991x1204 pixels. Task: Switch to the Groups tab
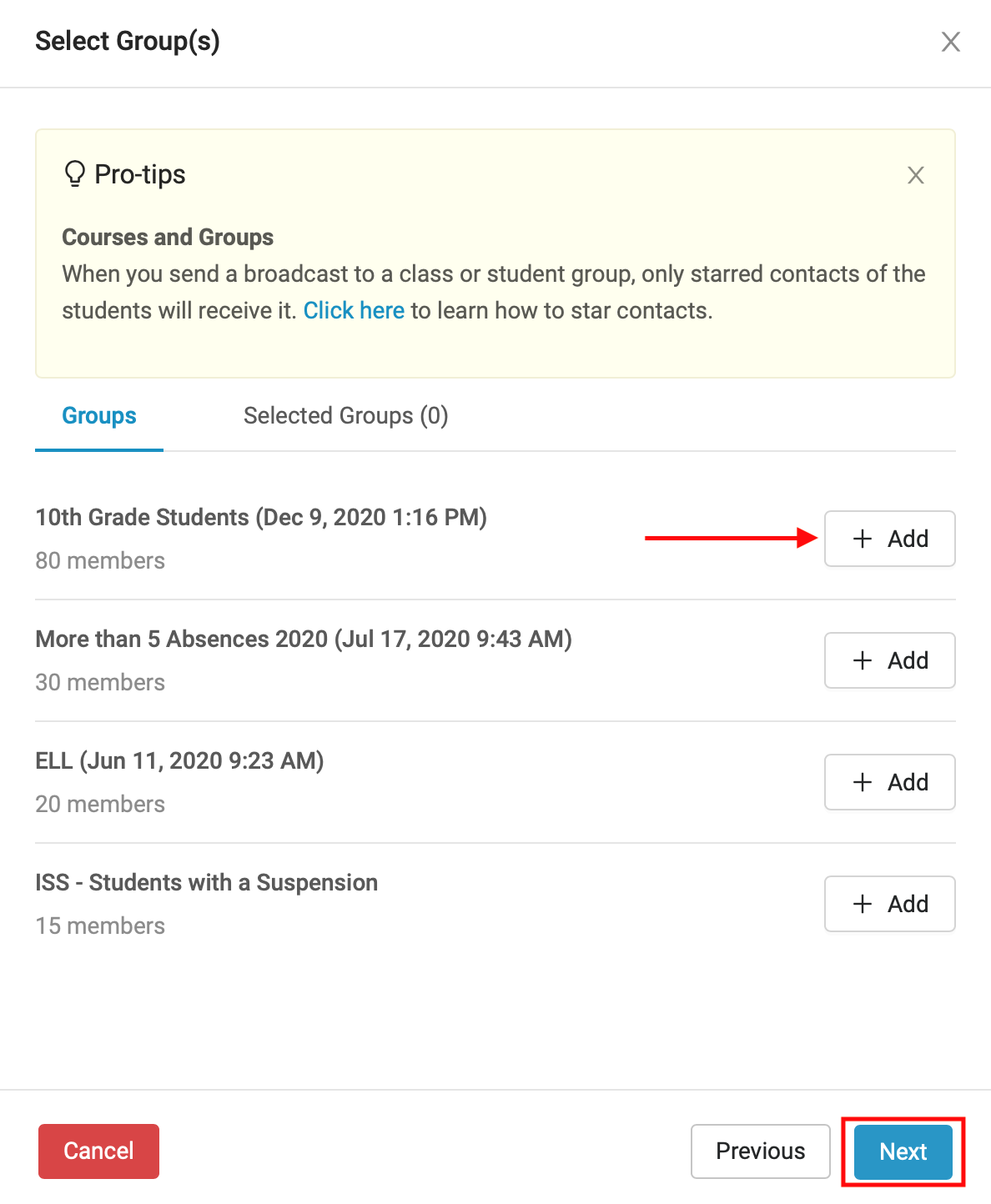coord(99,416)
